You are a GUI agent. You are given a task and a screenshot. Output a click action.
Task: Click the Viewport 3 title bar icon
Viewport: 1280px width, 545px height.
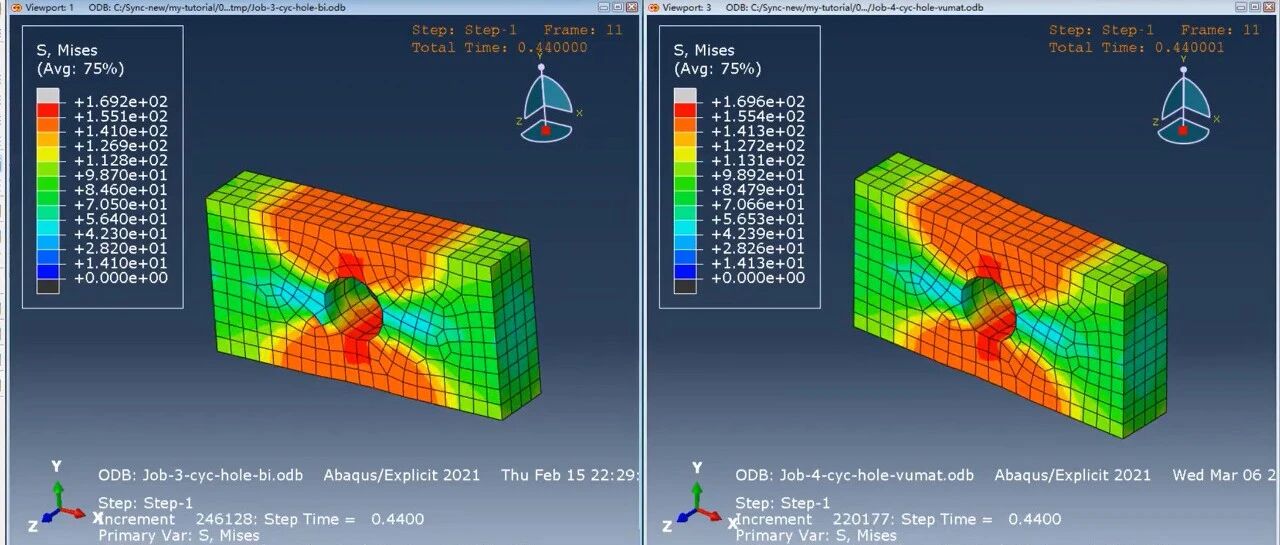click(654, 8)
